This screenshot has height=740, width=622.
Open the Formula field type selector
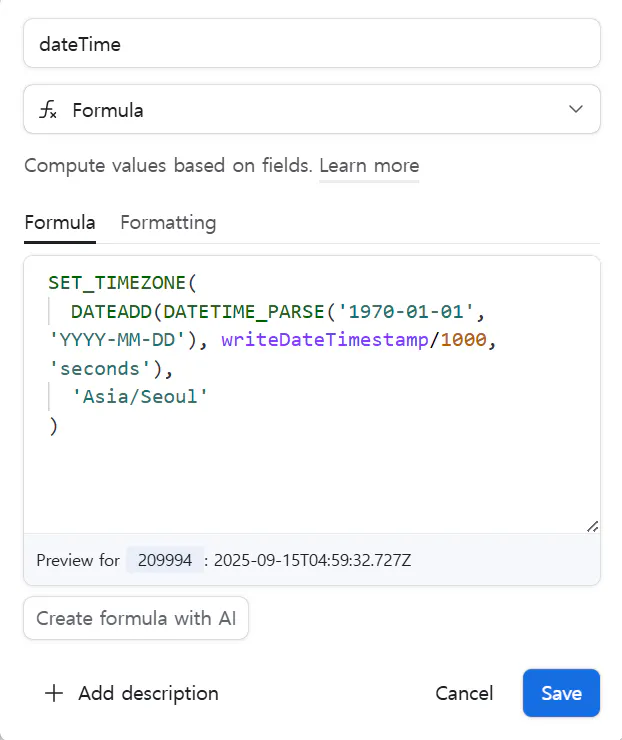311,110
